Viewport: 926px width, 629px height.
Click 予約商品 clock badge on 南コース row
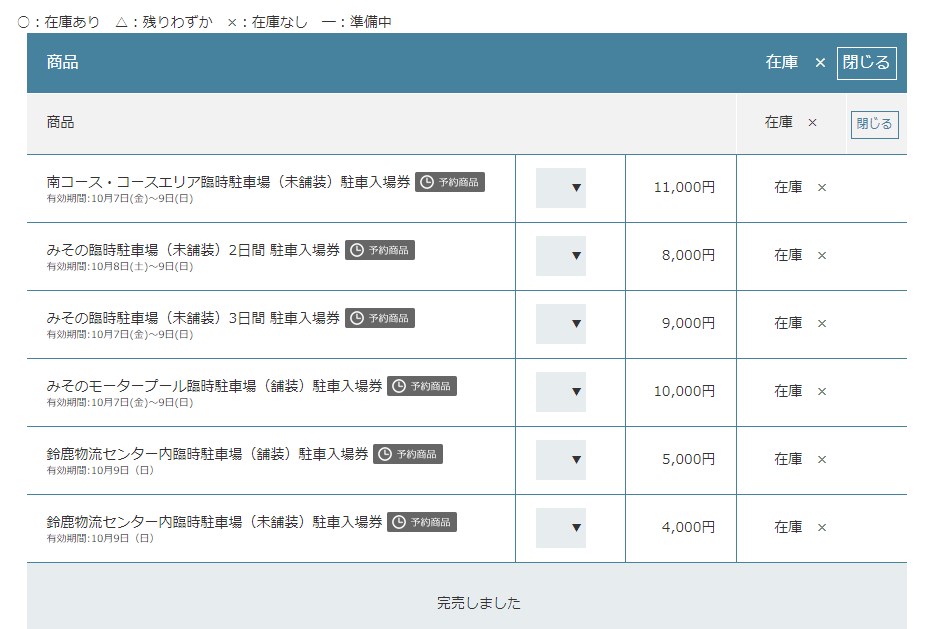point(450,182)
